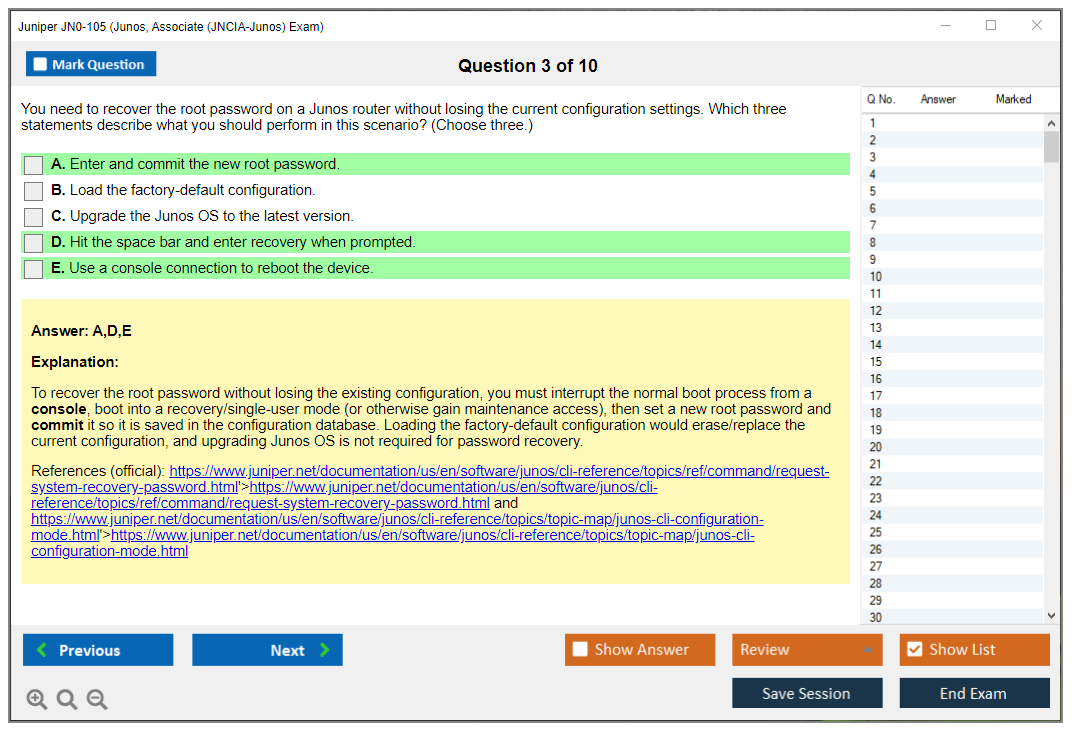Select answer A checkbox for root password
The image size is (1075, 735).
click(33, 165)
